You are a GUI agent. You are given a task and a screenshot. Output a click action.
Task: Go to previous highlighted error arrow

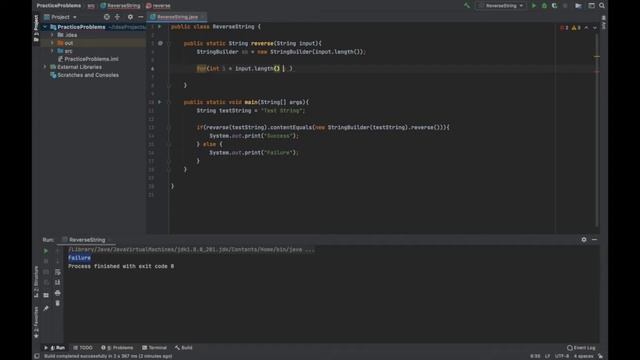[x=587, y=28]
